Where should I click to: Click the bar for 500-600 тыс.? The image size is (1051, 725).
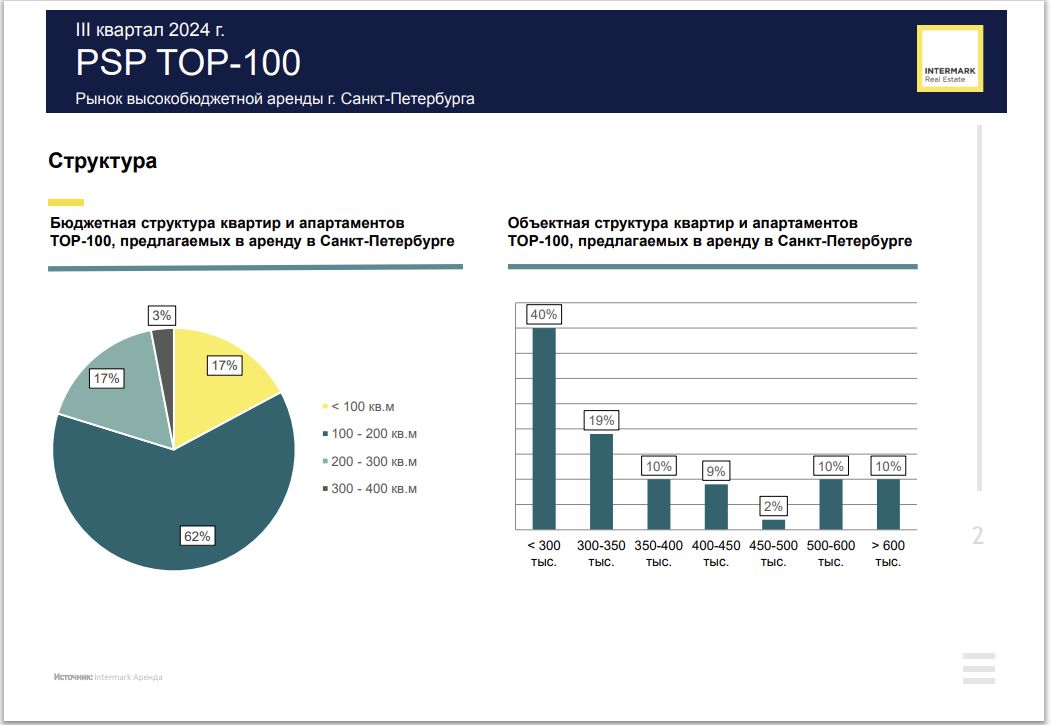pyautogui.click(x=831, y=505)
